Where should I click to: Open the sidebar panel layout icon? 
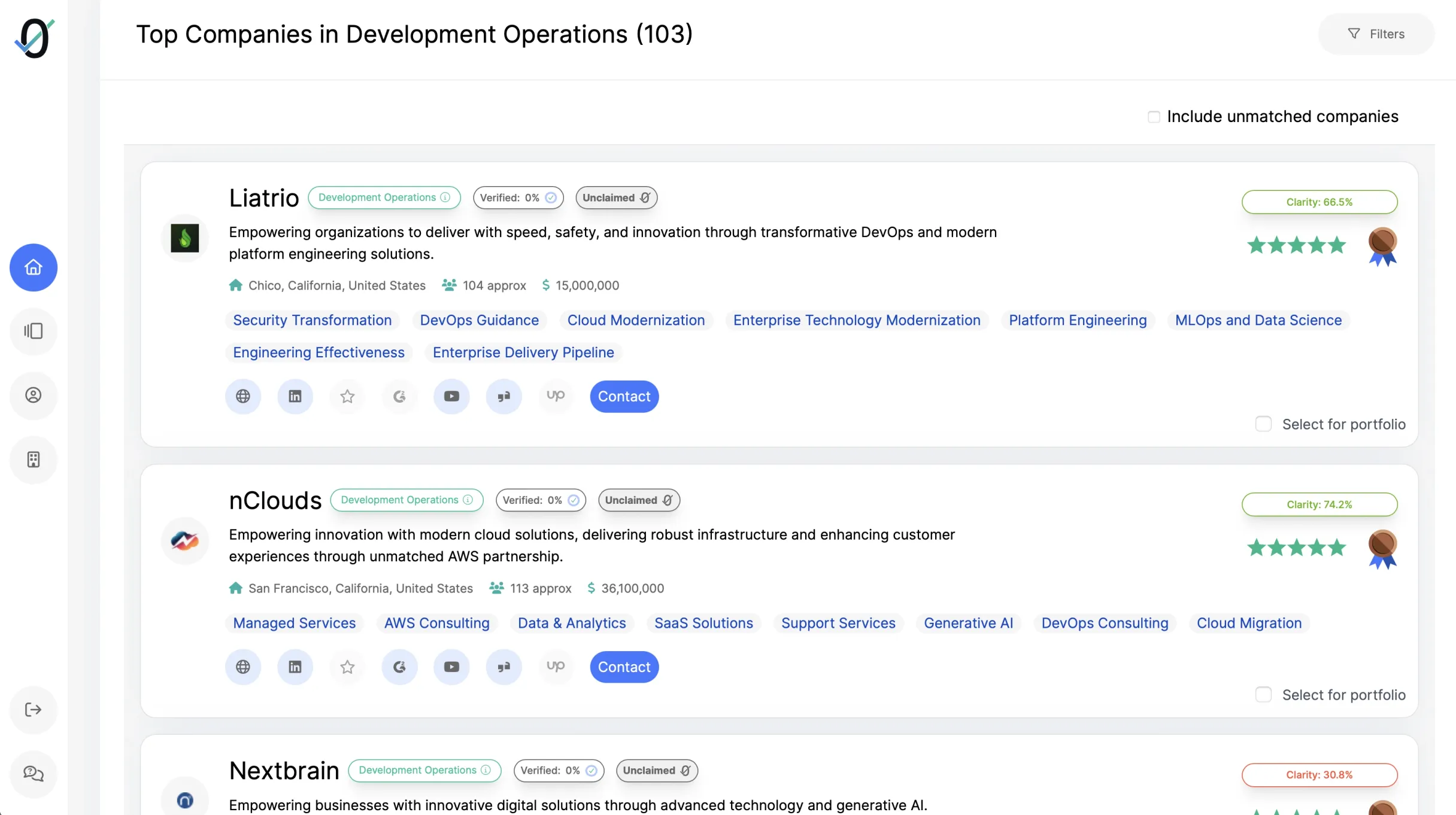(34, 331)
